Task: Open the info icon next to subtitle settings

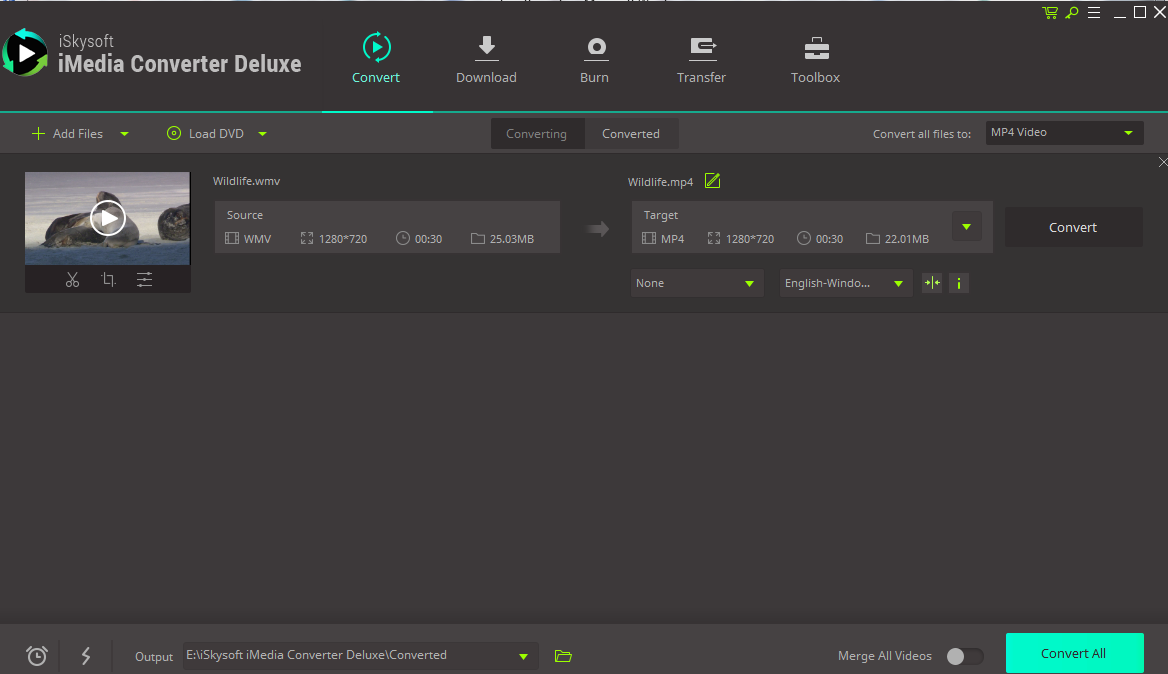Action: click(958, 283)
